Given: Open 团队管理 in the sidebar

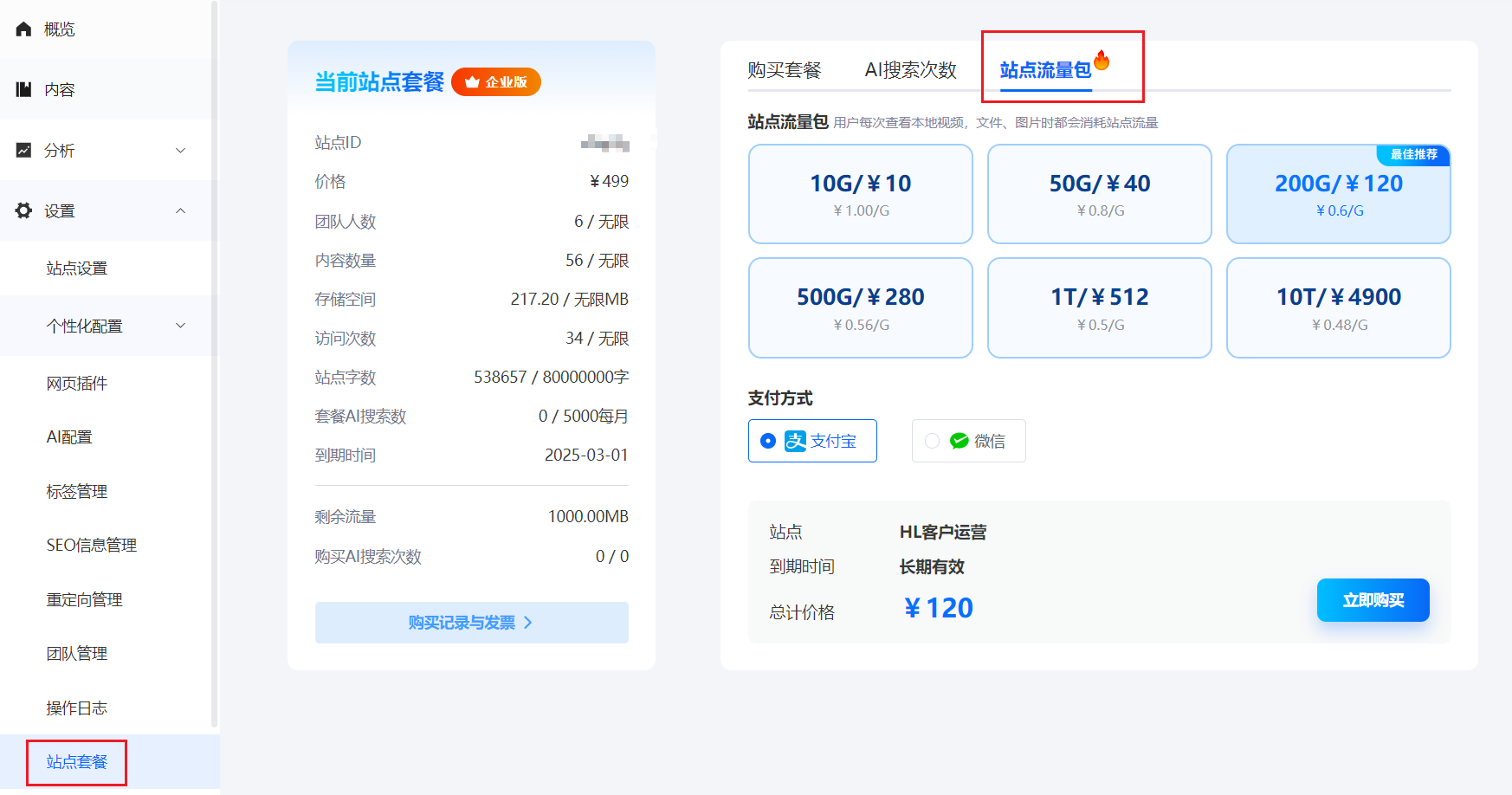Looking at the screenshot, I should (x=77, y=654).
